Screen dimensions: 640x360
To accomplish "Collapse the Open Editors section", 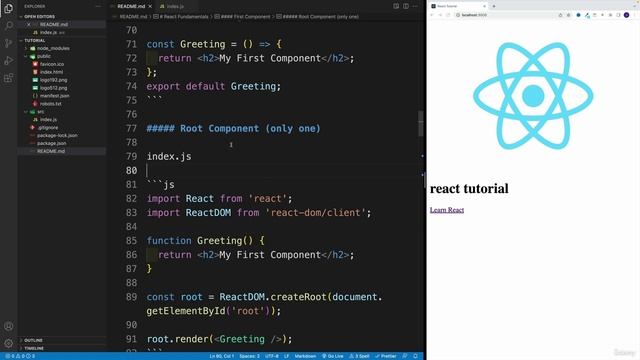I will coord(39,17).
